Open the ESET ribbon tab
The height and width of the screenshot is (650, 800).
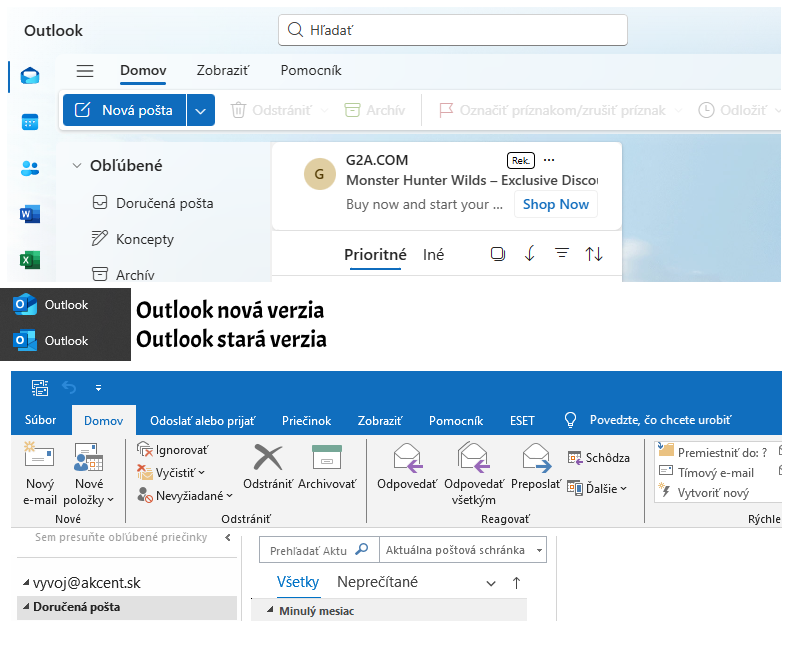522,421
